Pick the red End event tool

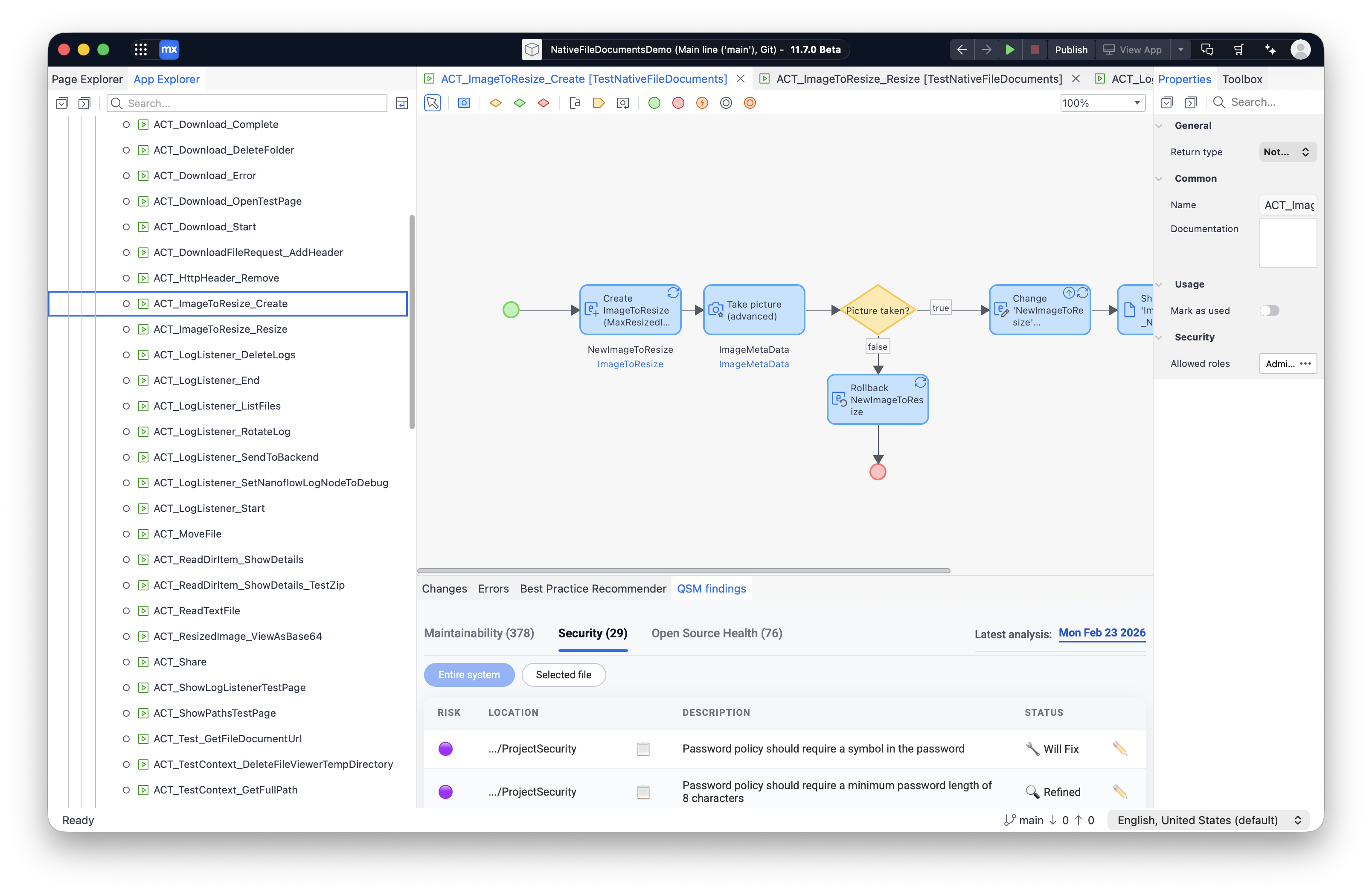pos(678,103)
